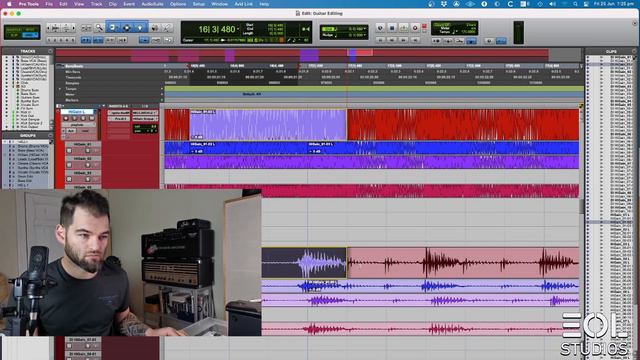The image size is (640, 360).
Task: Open the Nudge value dropdown
Action: point(364,36)
